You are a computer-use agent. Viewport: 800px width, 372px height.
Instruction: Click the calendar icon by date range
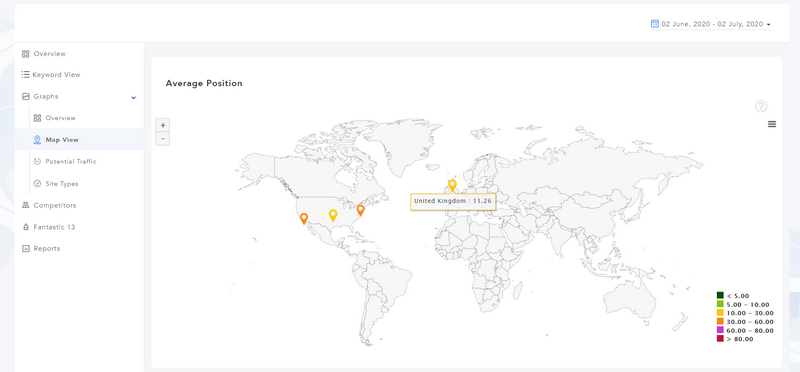[x=655, y=23]
